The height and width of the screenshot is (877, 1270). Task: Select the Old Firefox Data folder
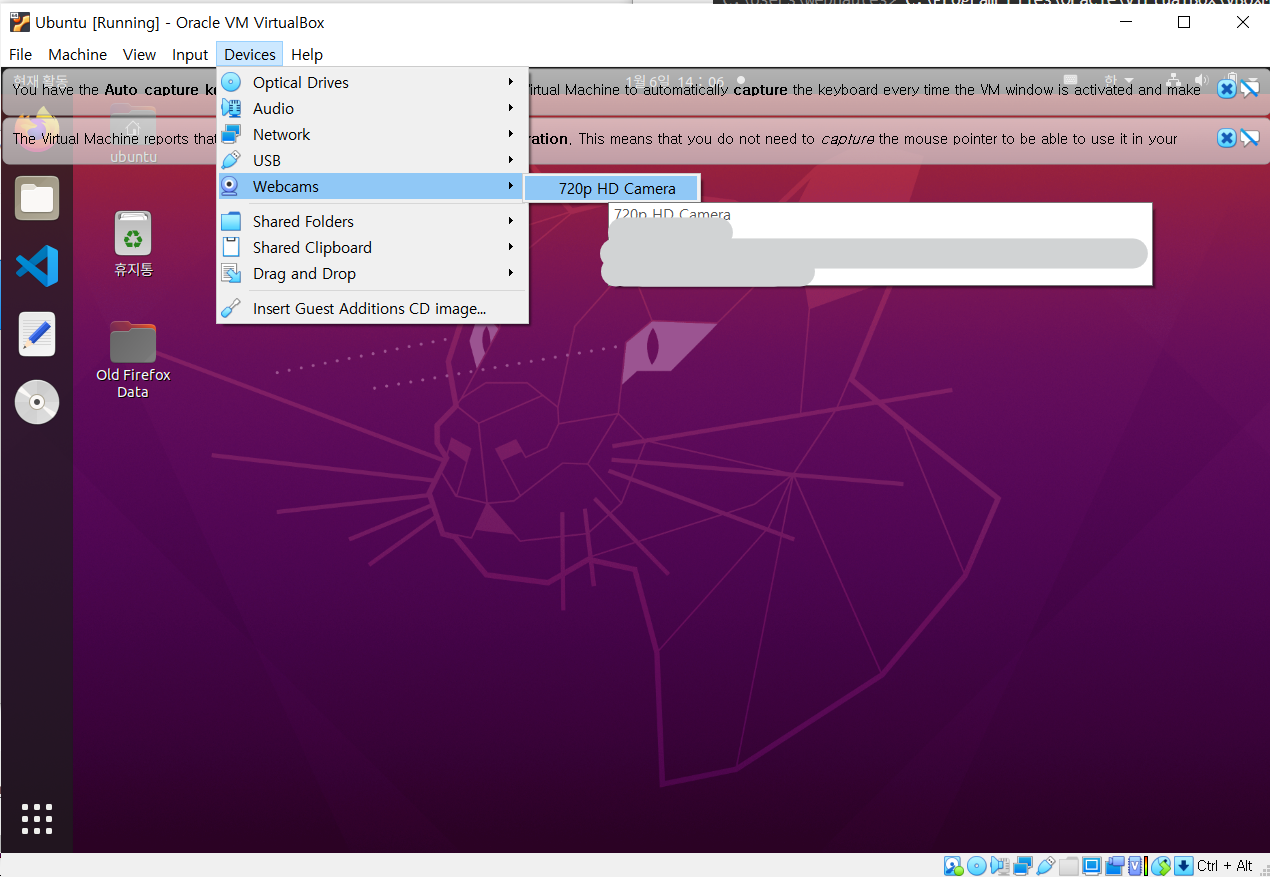click(x=133, y=360)
